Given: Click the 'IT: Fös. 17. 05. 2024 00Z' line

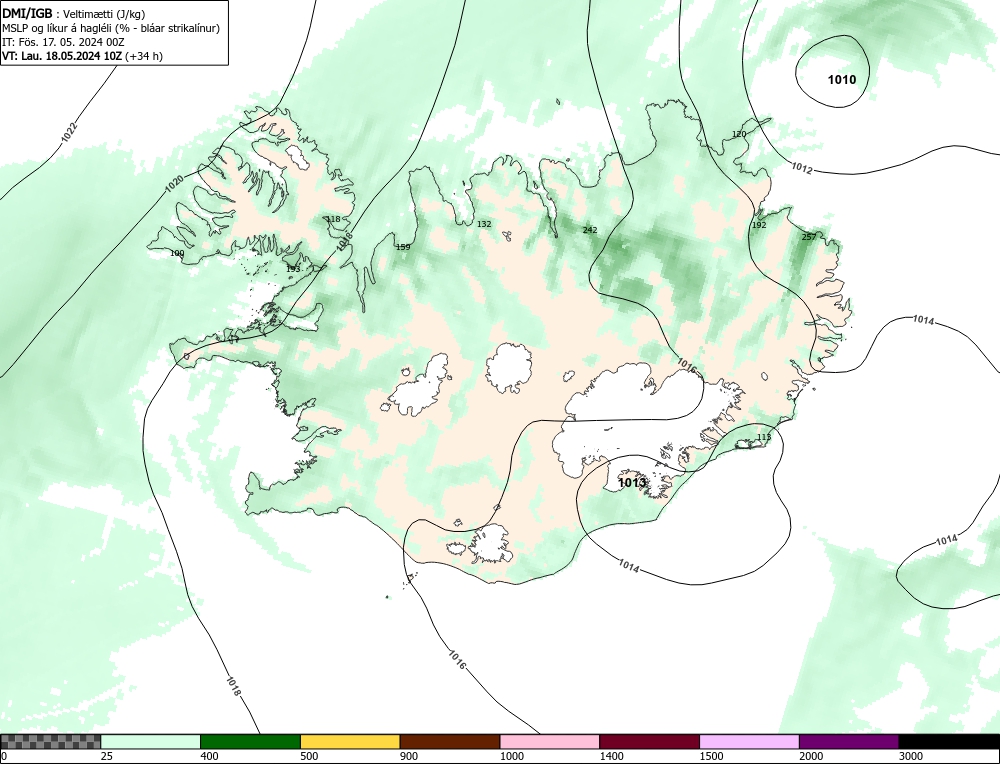Looking at the screenshot, I should tap(63, 42).
